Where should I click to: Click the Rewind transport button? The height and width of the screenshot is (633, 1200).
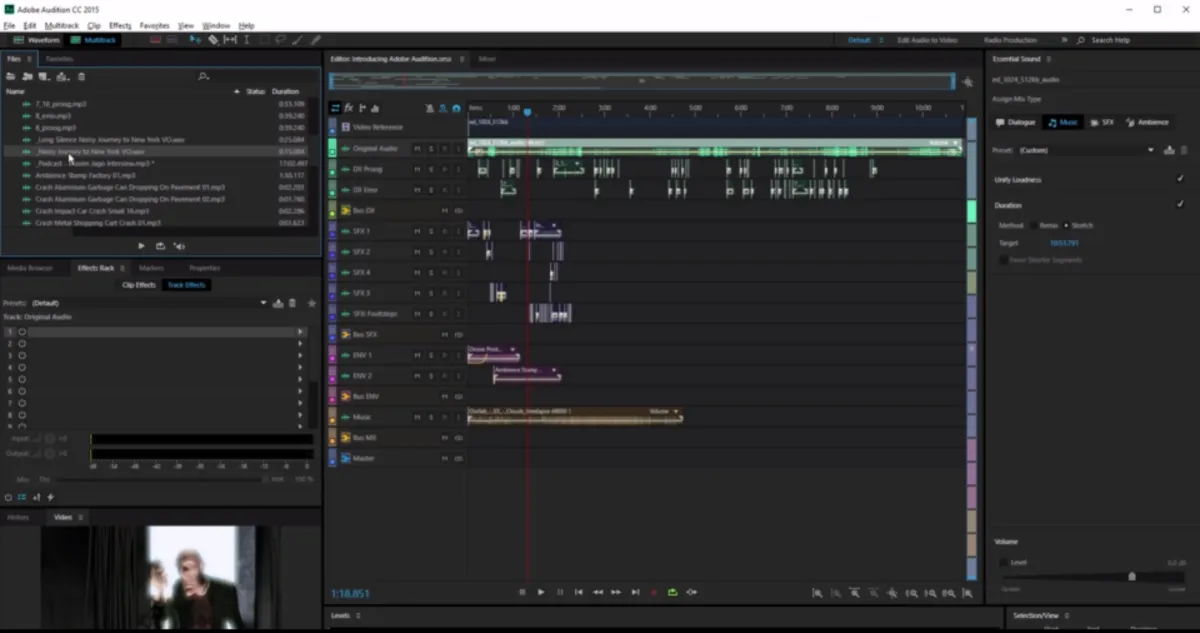click(598, 592)
